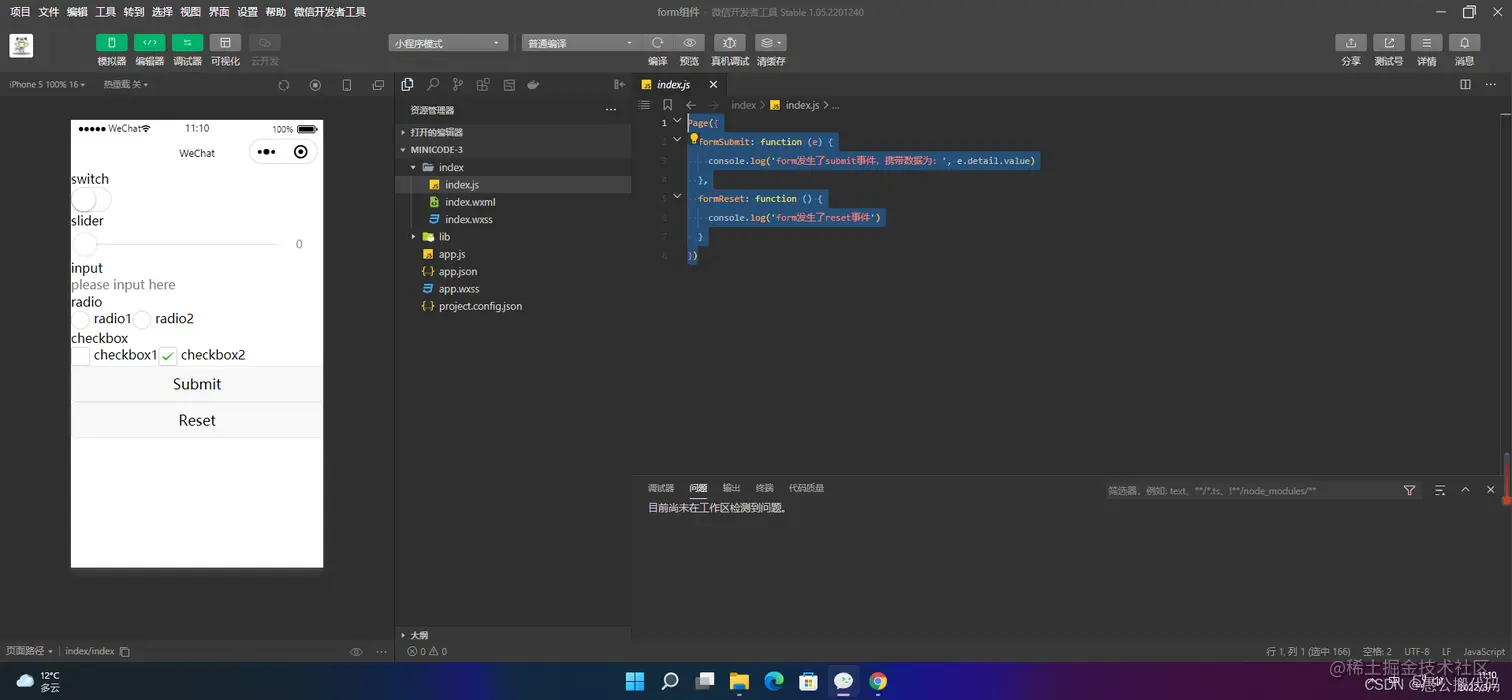Refresh the simulator with the reload icon
Image resolution: width=1512 pixels, height=700 pixels.
click(x=284, y=85)
